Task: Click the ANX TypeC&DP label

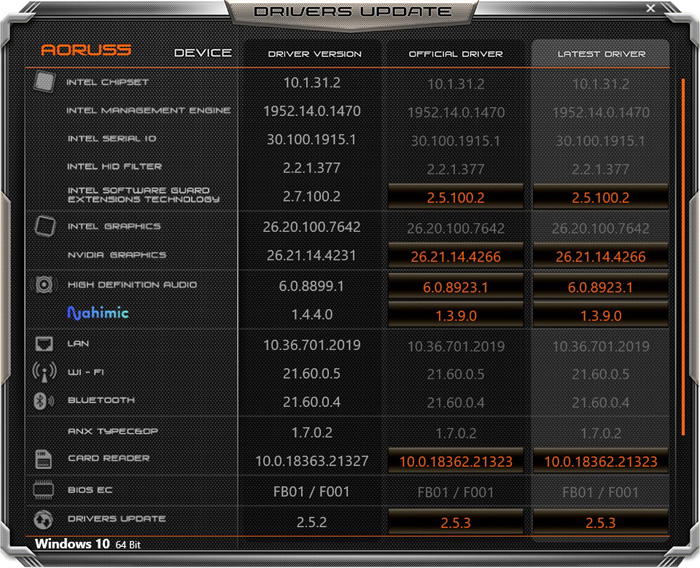Action: (113, 431)
